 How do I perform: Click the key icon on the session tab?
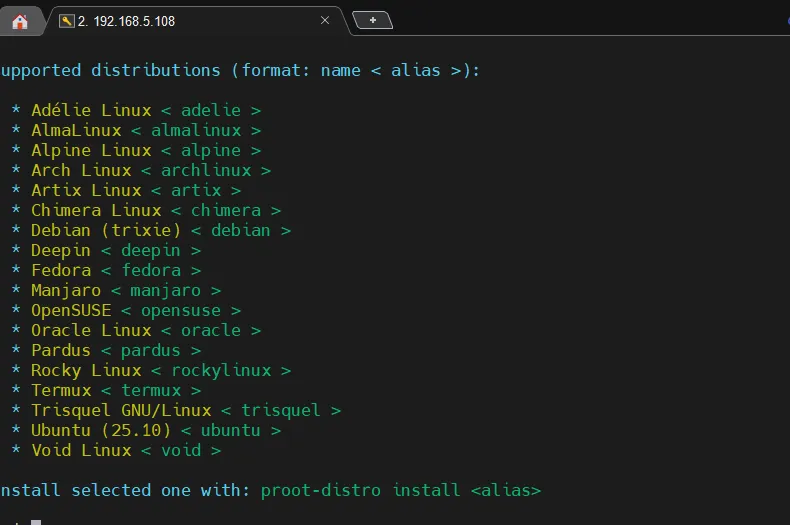pyautogui.click(x=67, y=20)
